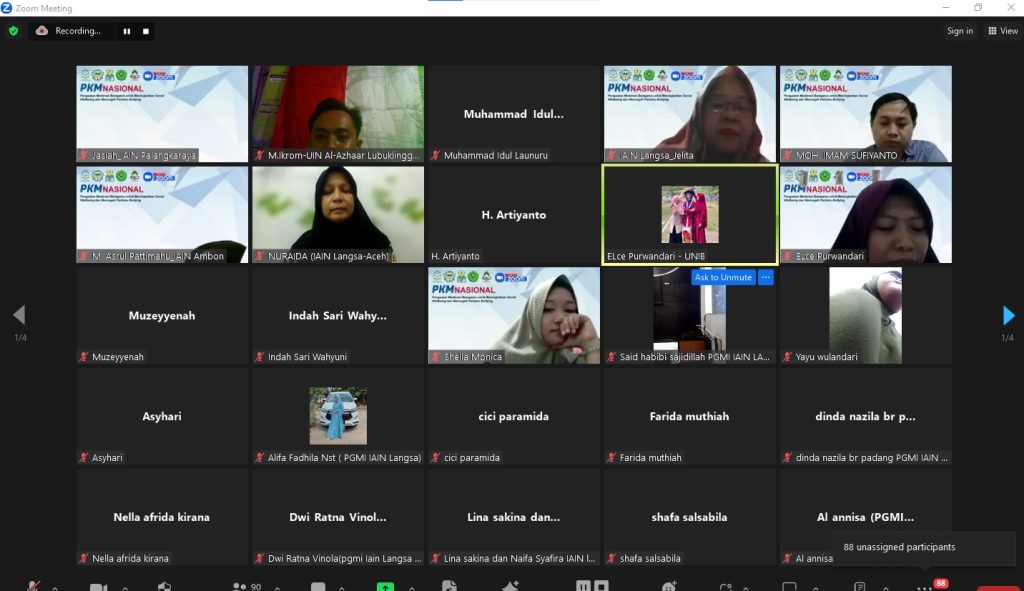
Task: Open the green encryption shield info
Action: click(13, 31)
